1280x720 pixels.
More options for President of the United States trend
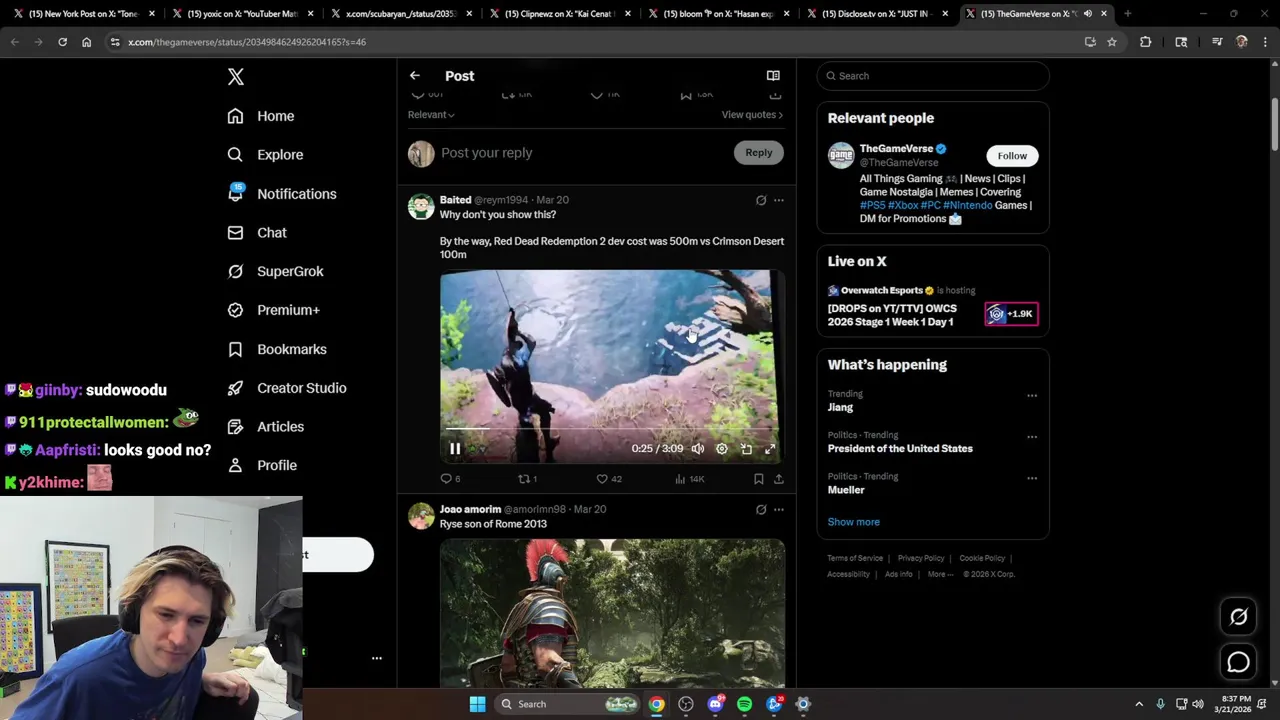1032,437
